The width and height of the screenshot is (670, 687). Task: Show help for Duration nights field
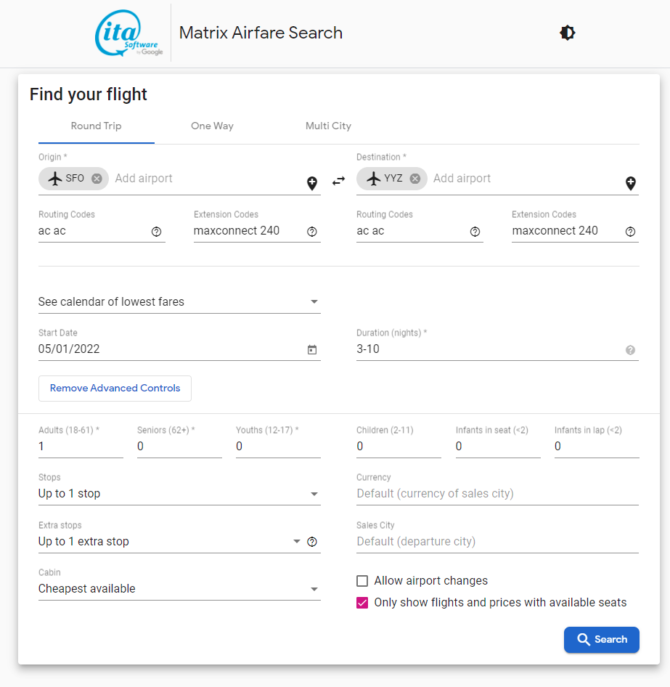(630, 350)
